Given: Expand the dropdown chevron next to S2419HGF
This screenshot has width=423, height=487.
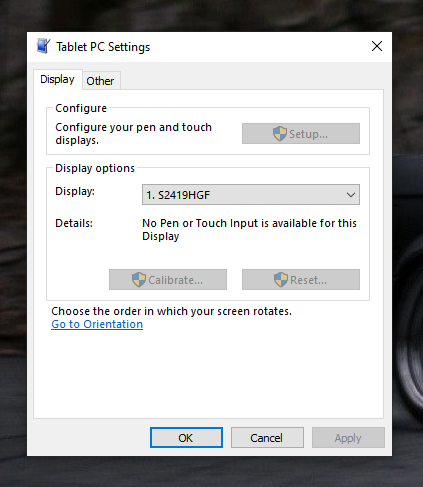Looking at the screenshot, I should click(x=351, y=195).
